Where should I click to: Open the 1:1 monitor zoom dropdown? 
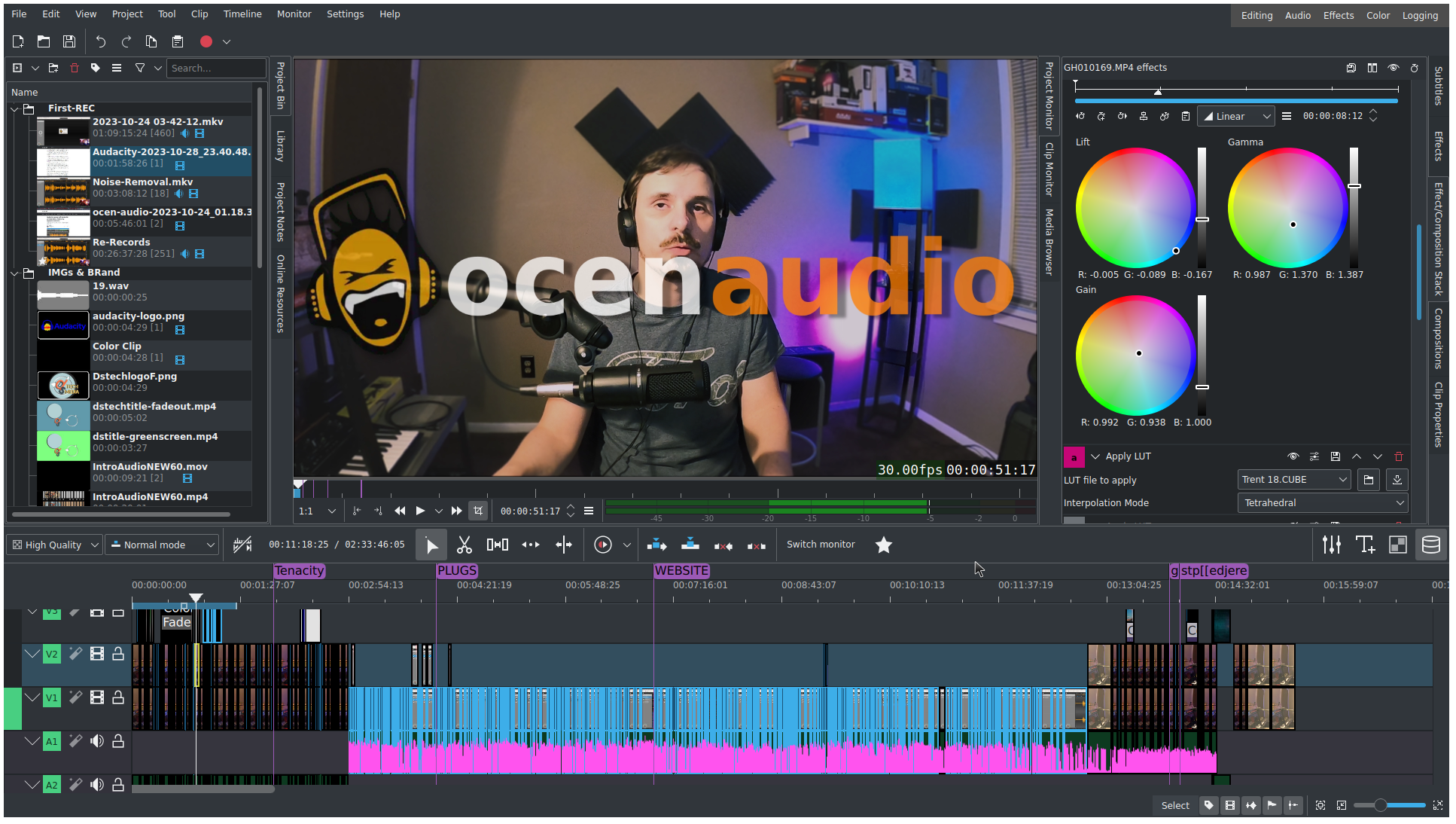(x=317, y=511)
